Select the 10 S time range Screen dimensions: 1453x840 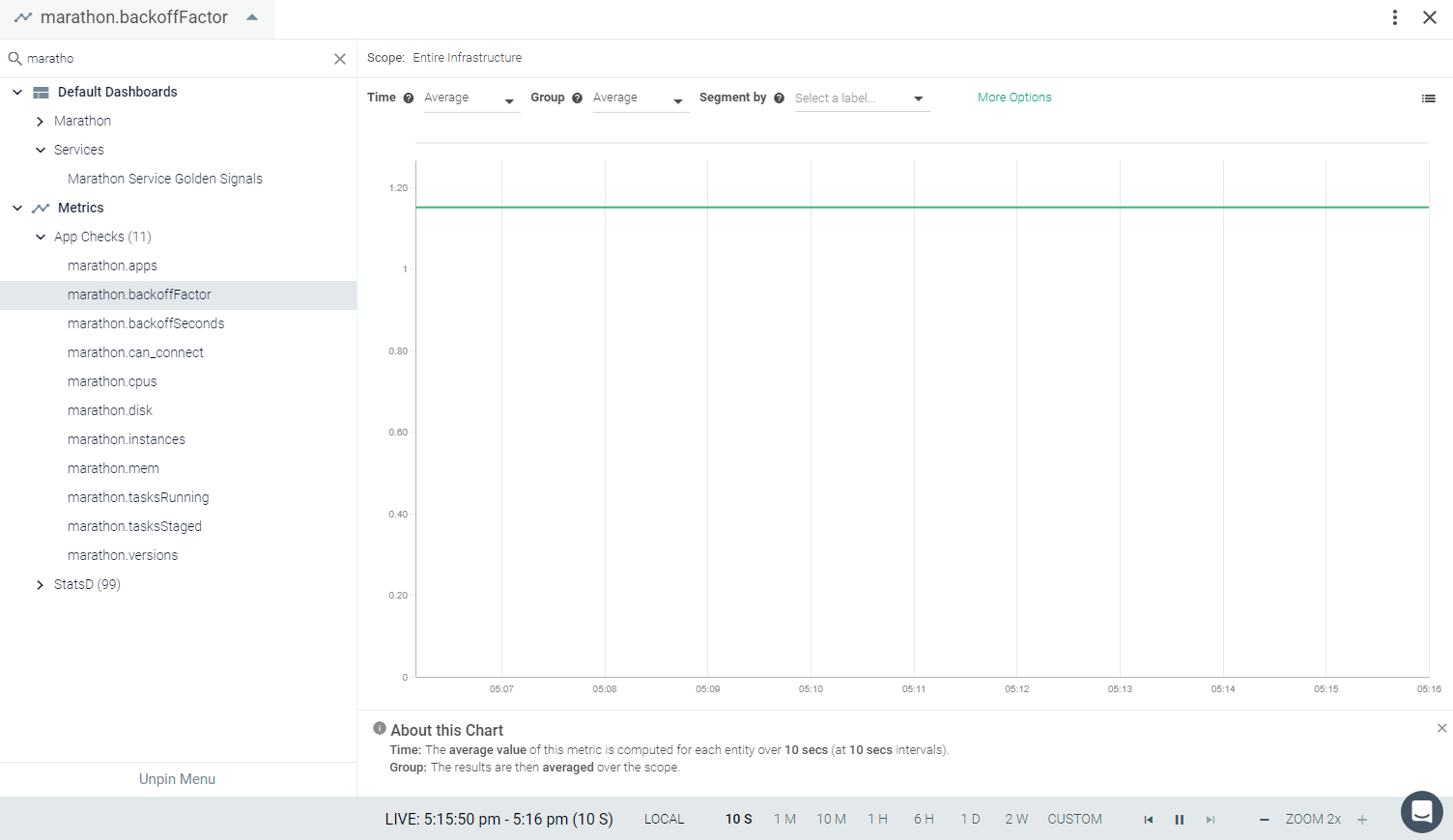(x=739, y=819)
